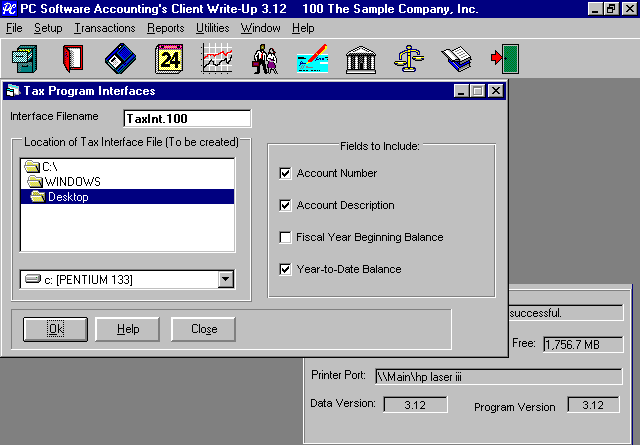
Task: Maximize the Tax Program Interfaces window
Action: (477, 91)
